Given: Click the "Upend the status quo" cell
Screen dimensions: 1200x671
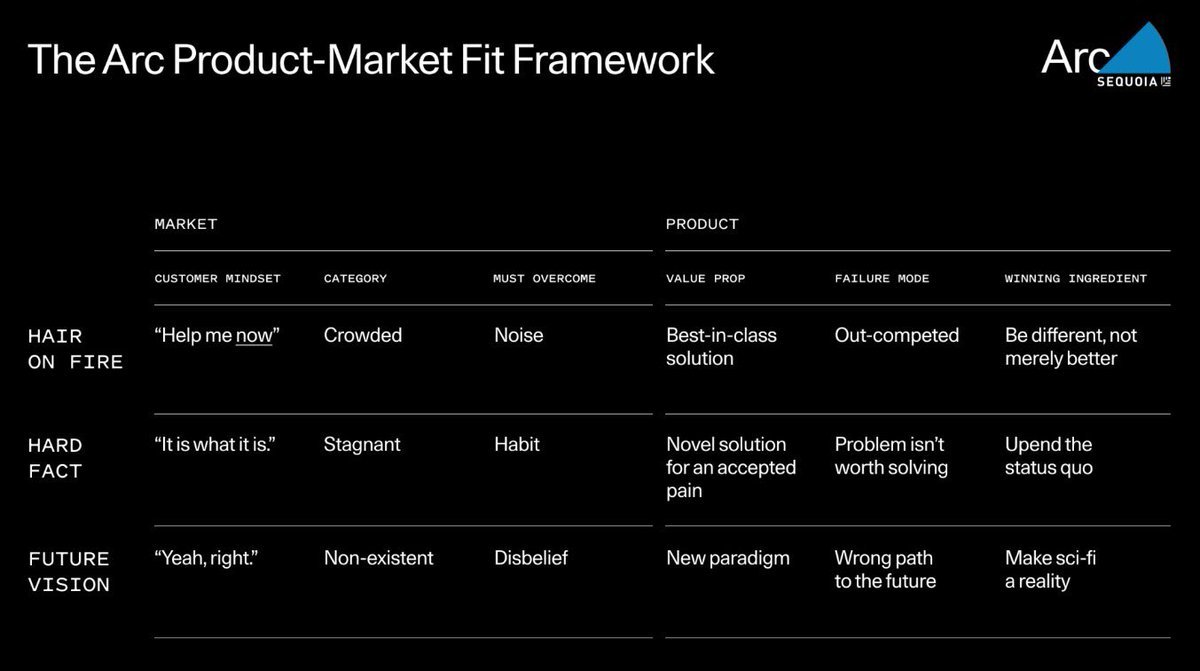Looking at the screenshot, I should tap(1048, 456).
